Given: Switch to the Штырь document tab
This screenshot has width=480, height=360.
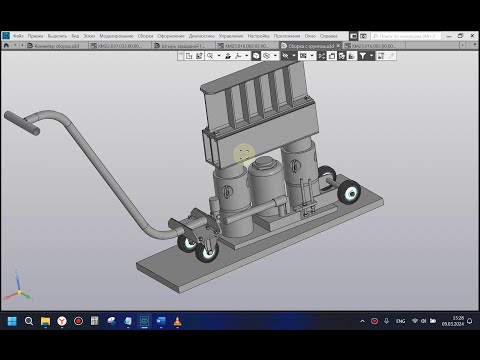Looking at the screenshot, I should pyautogui.click(x=183, y=46).
